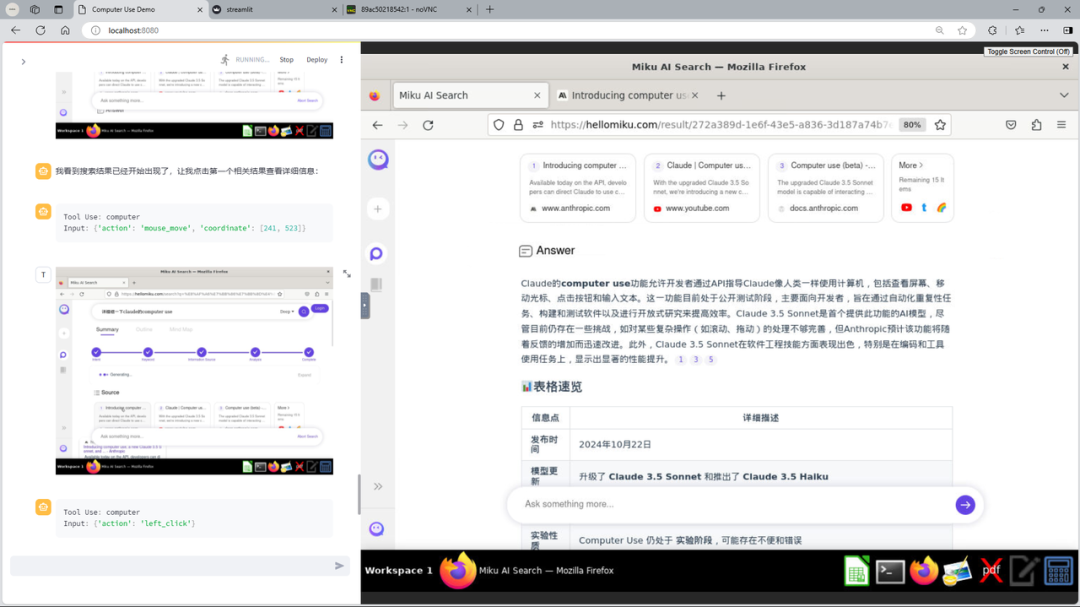This screenshot has width=1080, height=607.
Task: Open the Streamlit three-dot options menu
Action: click(341, 60)
